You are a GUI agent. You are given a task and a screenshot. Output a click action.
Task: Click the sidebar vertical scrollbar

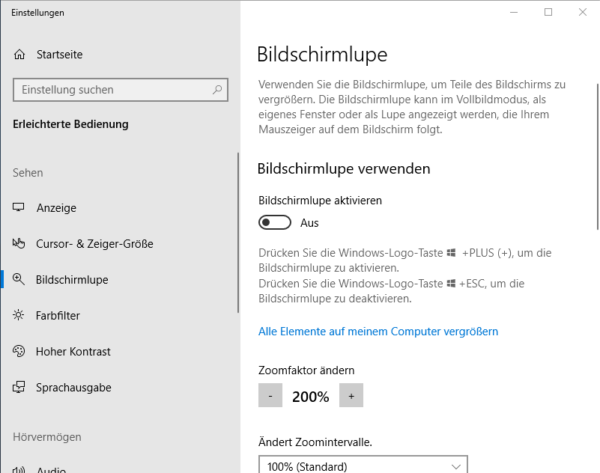tap(238, 233)
